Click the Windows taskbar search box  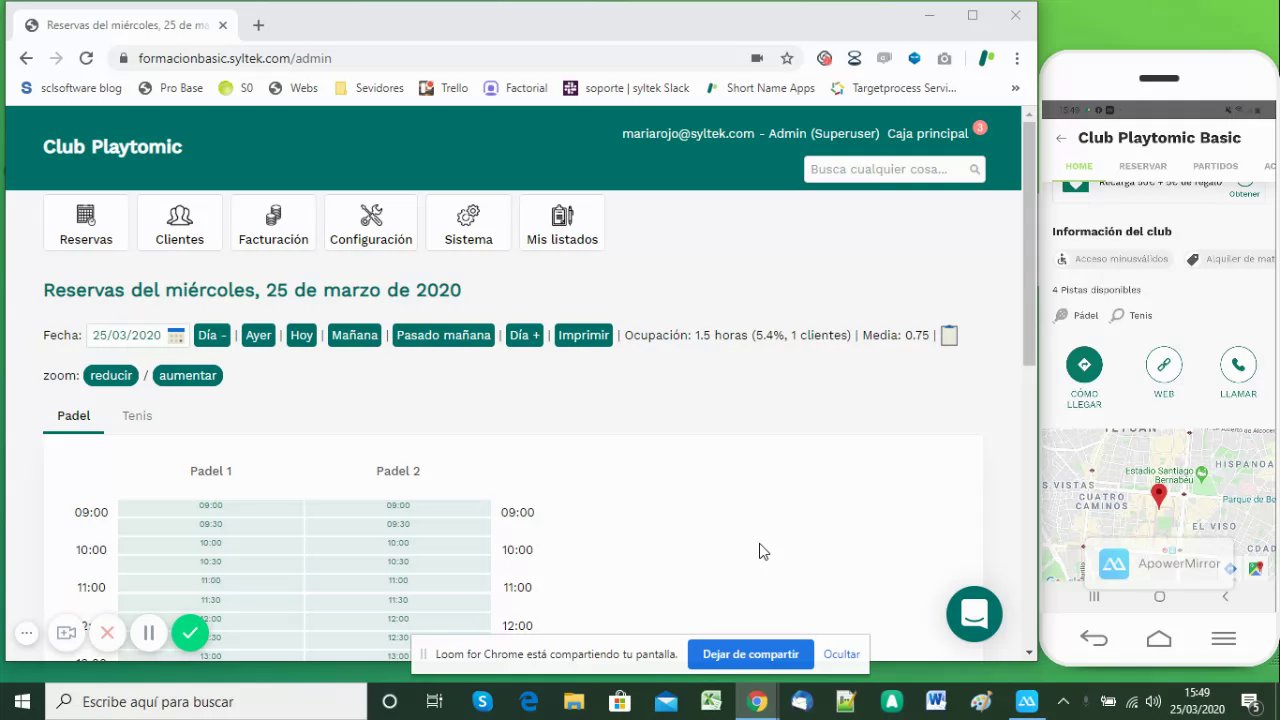206,702
